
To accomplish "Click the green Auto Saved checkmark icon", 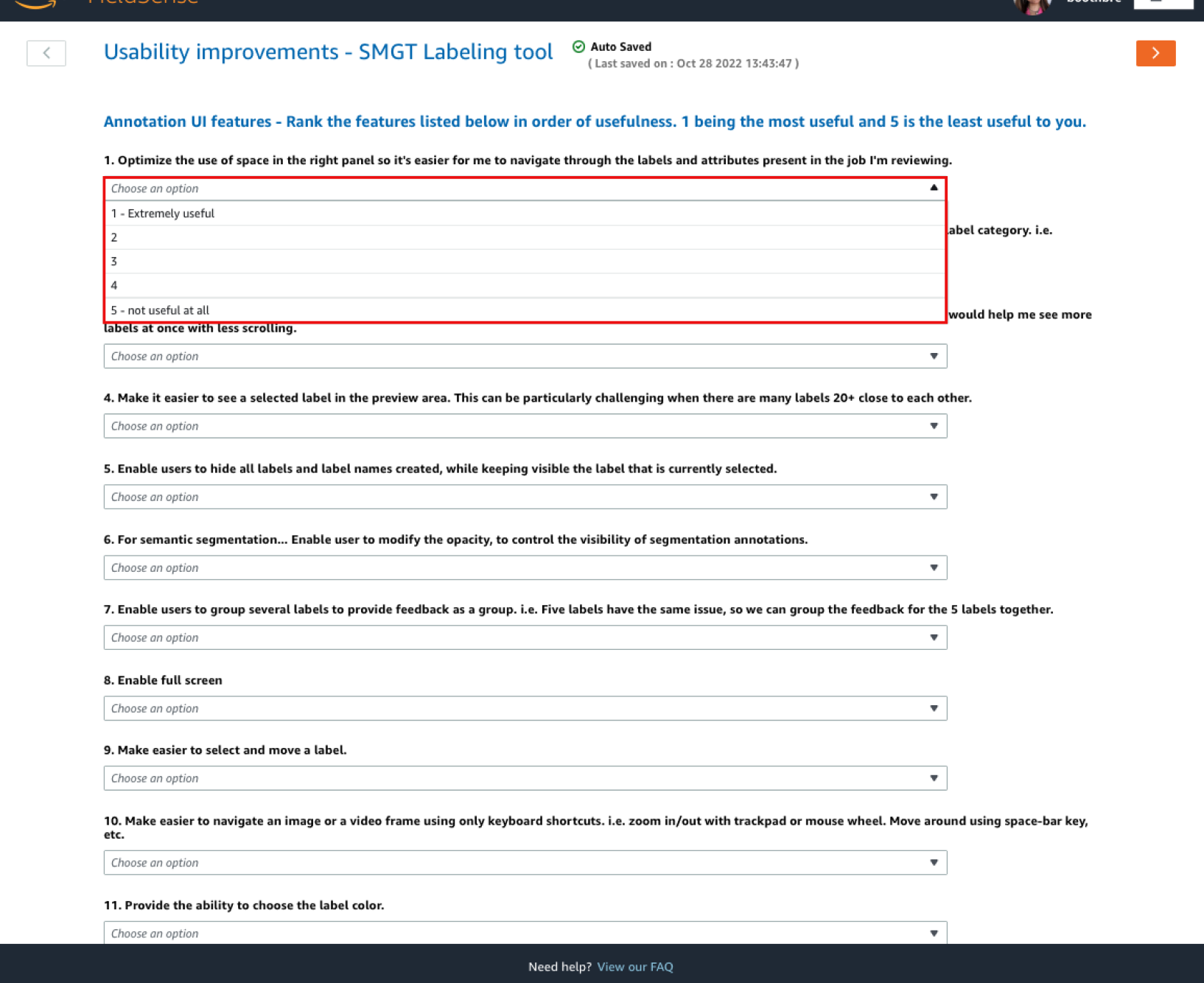I will [x=579, y=47].
